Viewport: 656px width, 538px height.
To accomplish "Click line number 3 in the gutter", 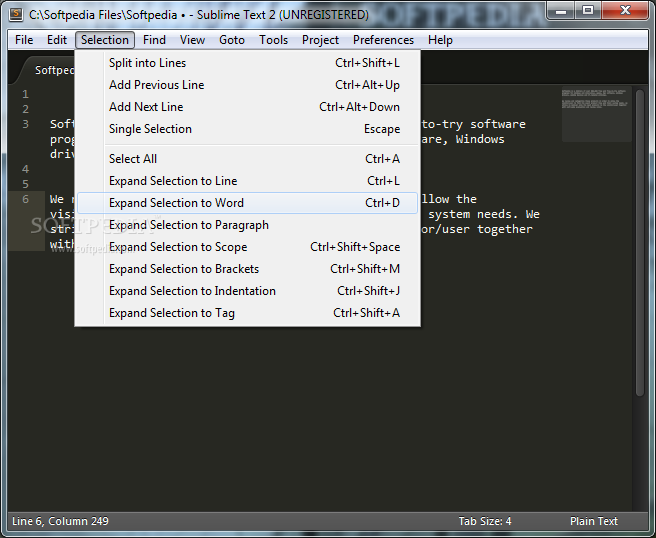I will (26, 124).
